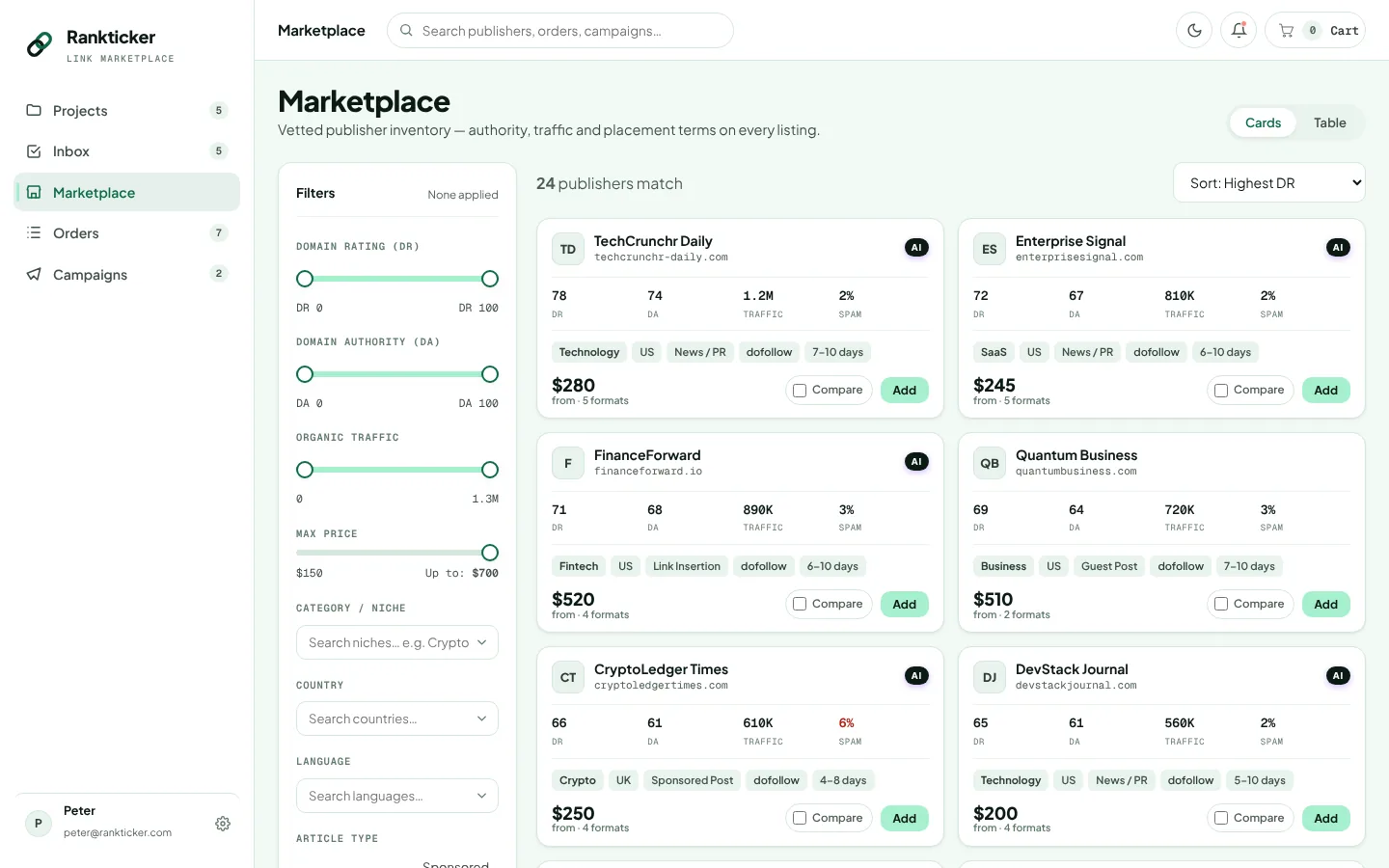This screenshot has height=868, width=1389.
Task: Expand the Language search dropdown
Action: click(x=397, y=796)
